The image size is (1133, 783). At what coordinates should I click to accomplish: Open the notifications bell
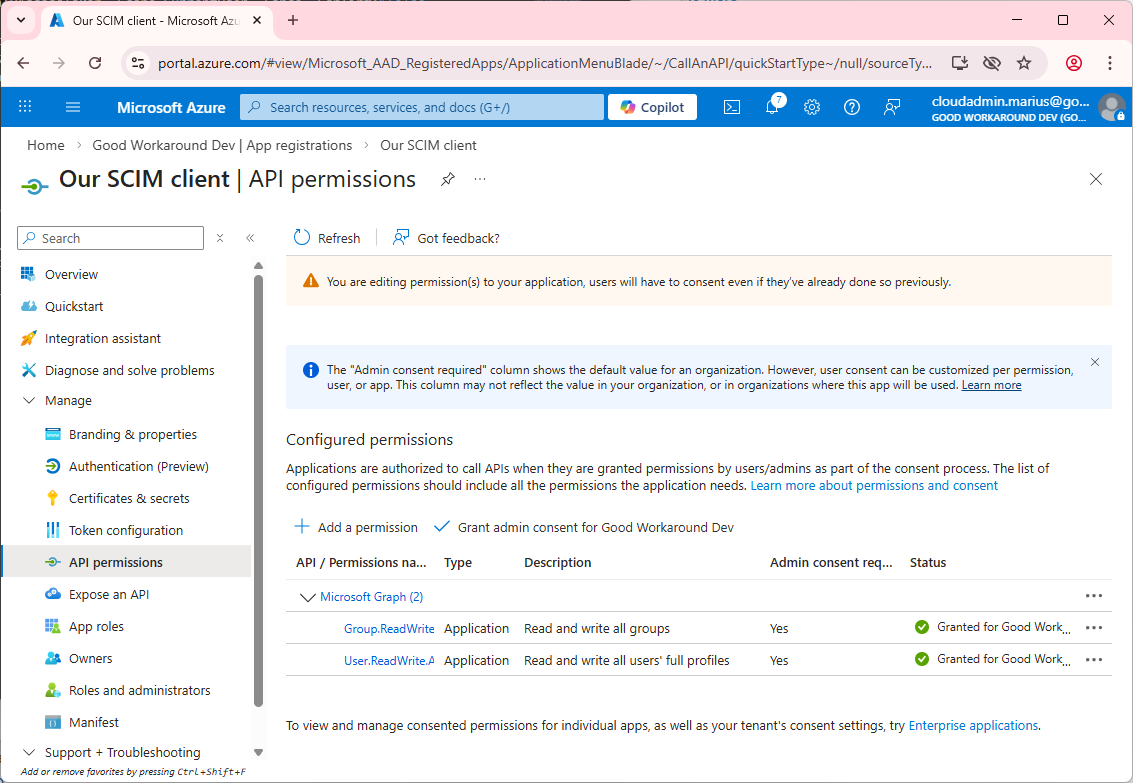click(772, 107)
